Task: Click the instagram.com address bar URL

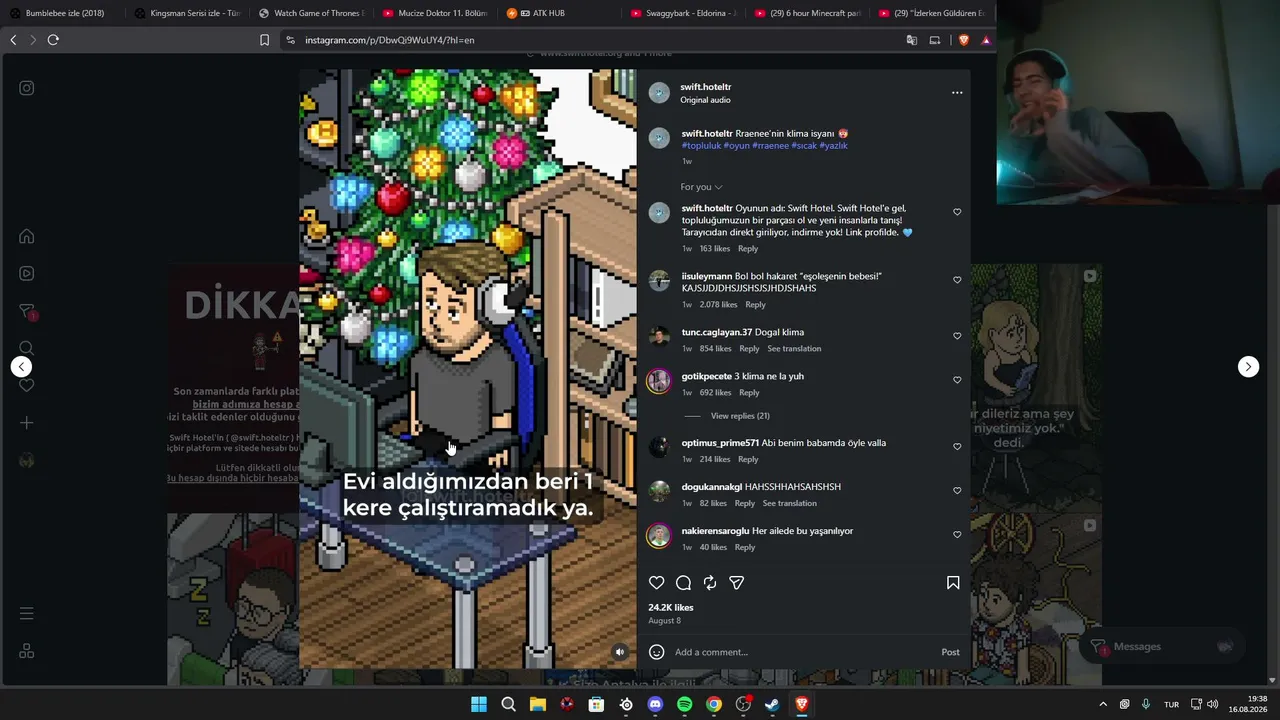Action: coord(389,40)
